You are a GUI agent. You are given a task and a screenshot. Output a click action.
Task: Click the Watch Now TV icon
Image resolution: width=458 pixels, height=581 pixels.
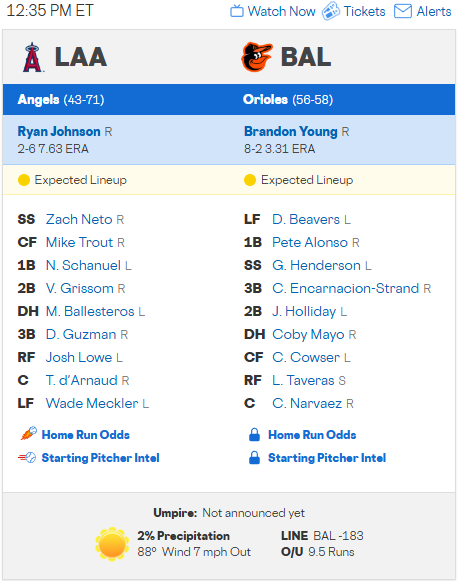click(236, 11)
